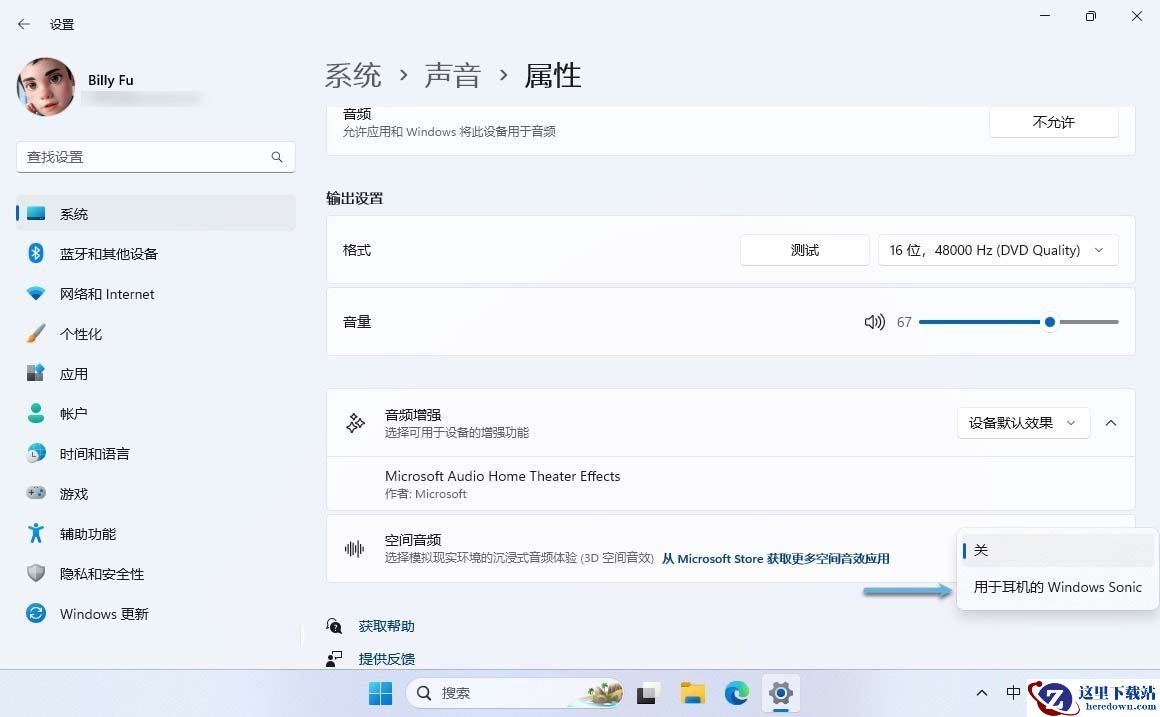Open the Windows Start menu
Viewport: 1160px width, 717px height.
click(x=380, y=693)
